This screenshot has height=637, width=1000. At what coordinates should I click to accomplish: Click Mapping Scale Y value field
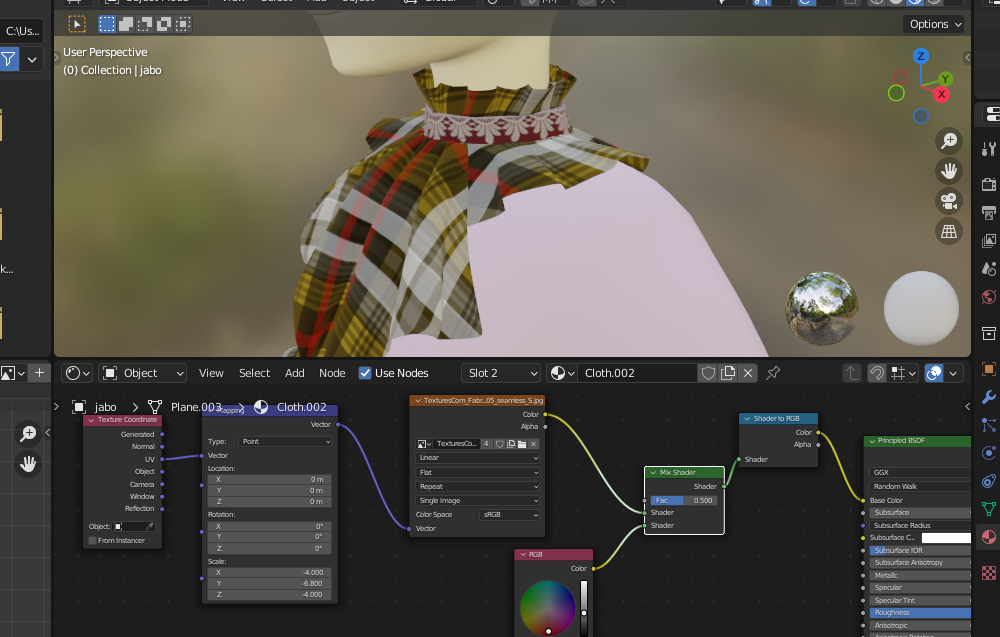tap(268, 583)
